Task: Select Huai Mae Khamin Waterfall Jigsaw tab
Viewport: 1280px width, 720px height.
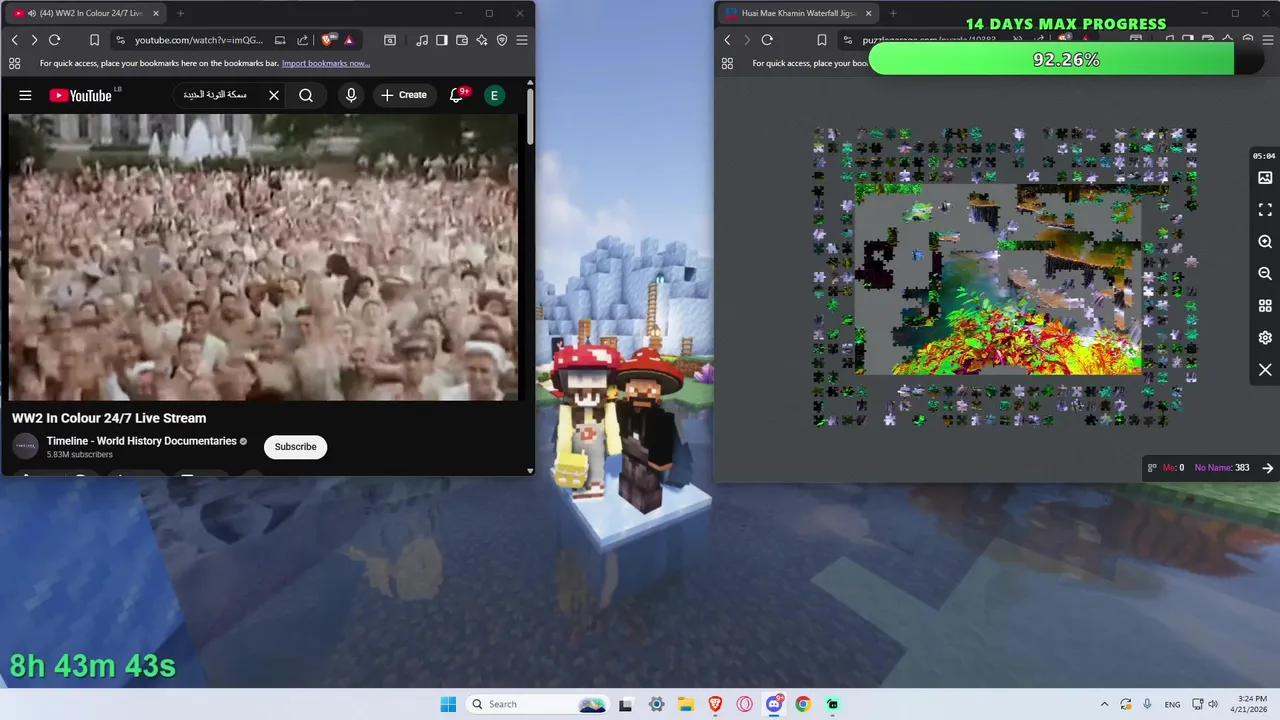Action: (798, 13)
